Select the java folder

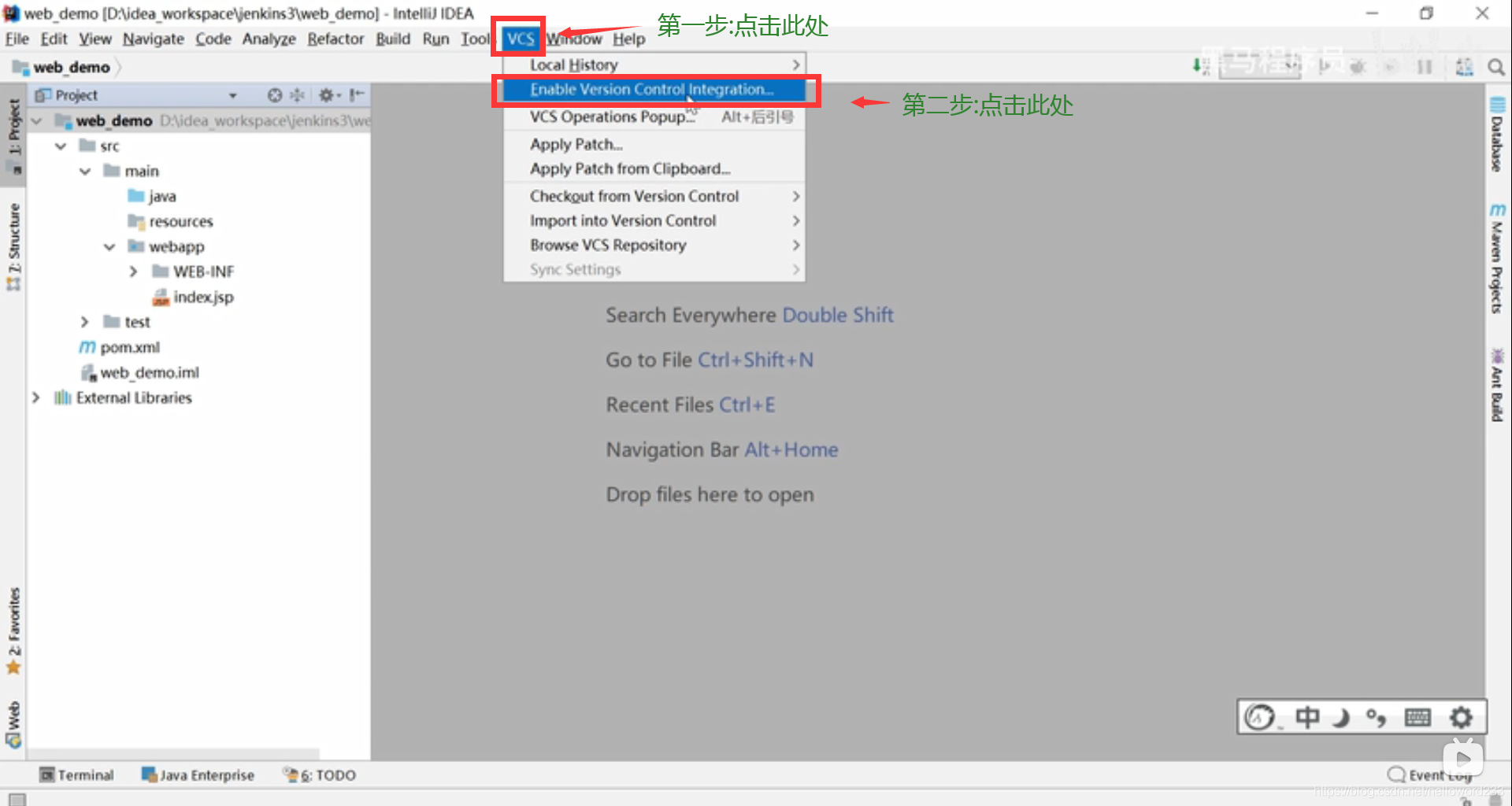152,196
